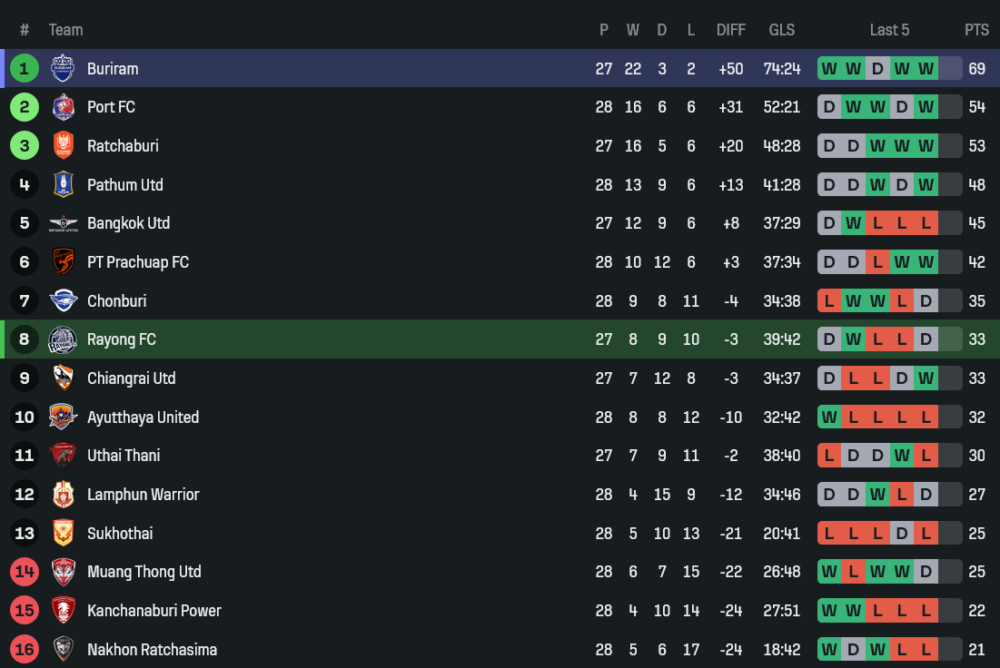Click the PT Prachuap FC logo
This screenshot has width=1000, height=668.
tap(63, 262)
